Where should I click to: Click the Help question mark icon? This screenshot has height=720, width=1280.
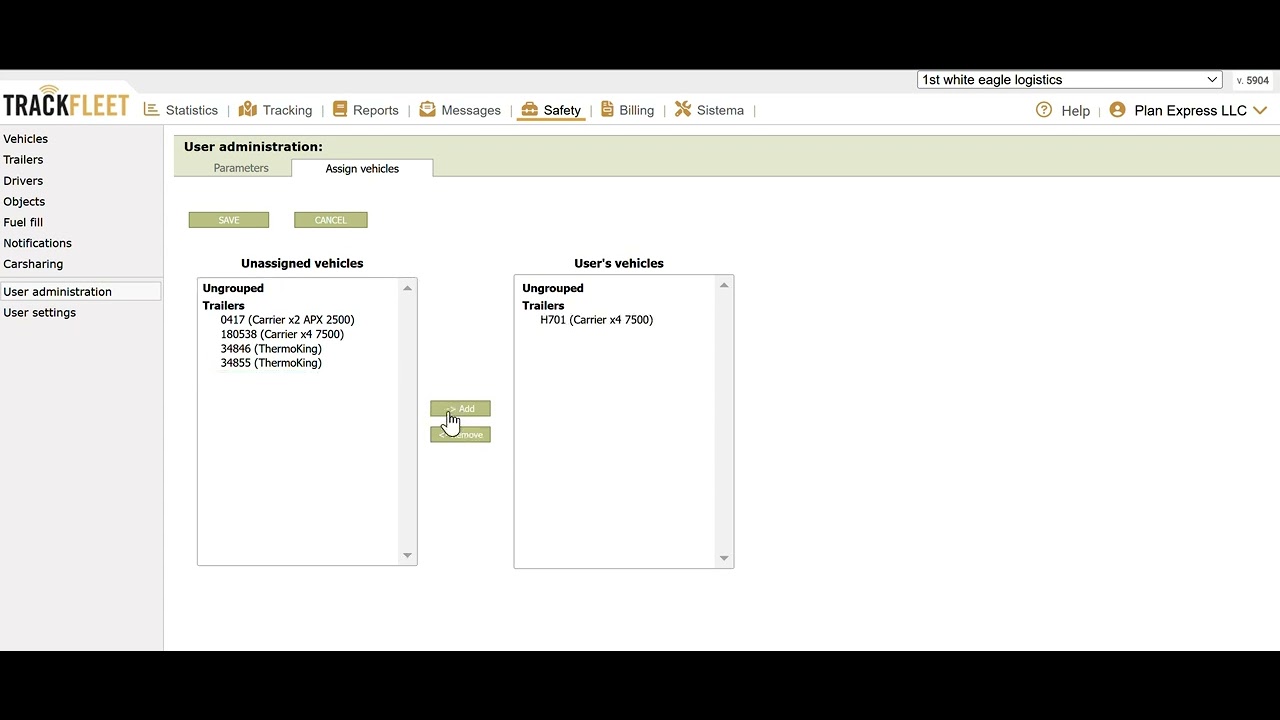[1044, 110]
